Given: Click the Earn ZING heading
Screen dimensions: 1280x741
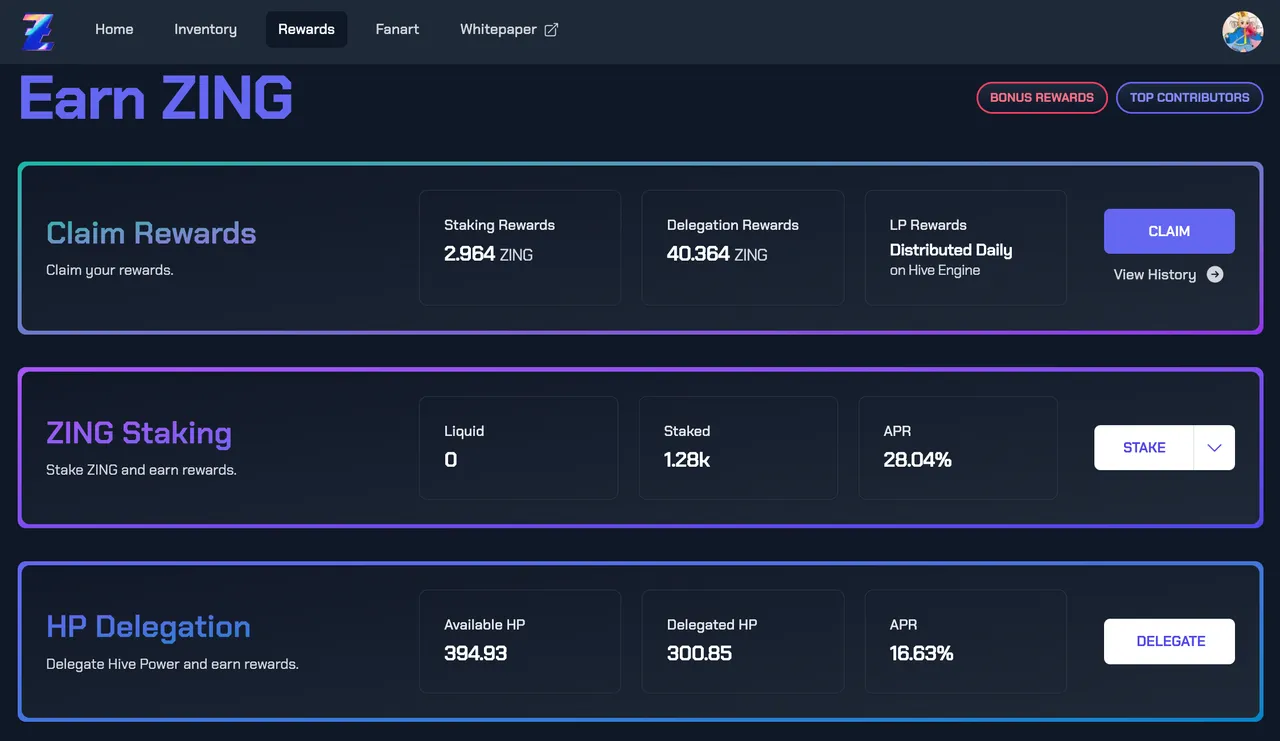Looking at the screenshot, I should click(156, 98).
